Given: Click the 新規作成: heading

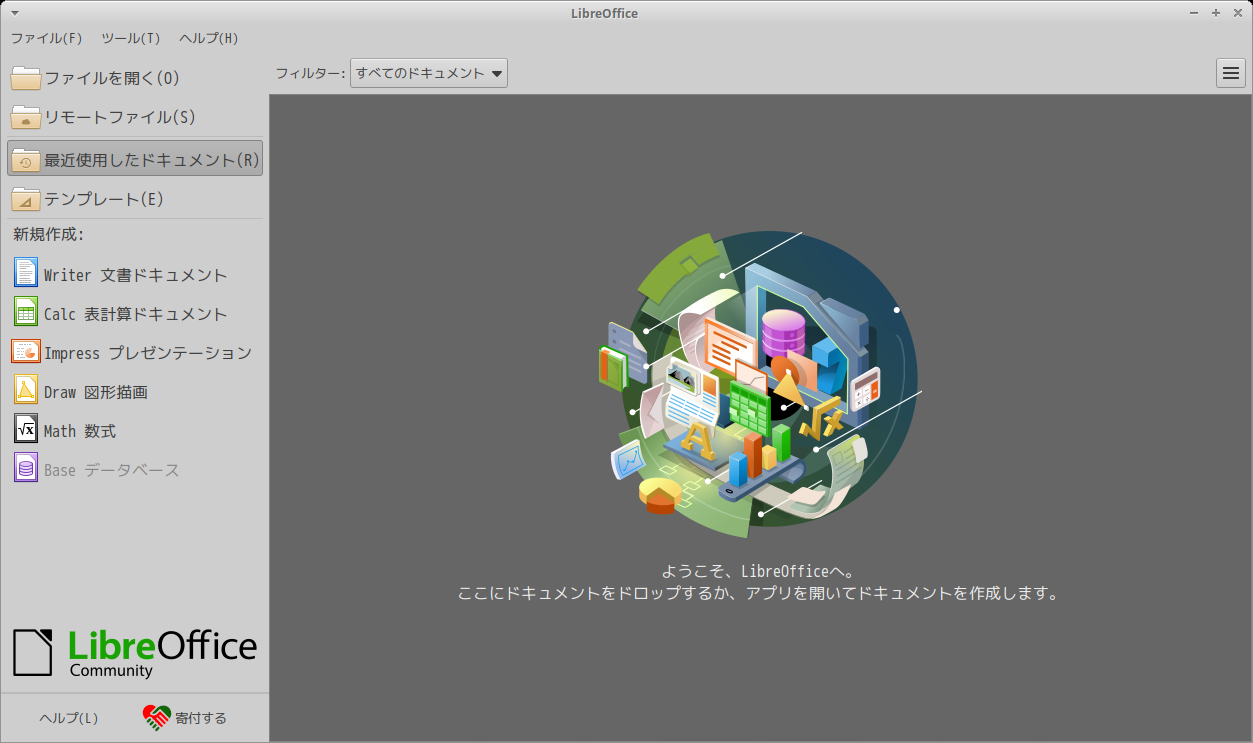Looking at the screenshot, I should click(x=47, y=235).
